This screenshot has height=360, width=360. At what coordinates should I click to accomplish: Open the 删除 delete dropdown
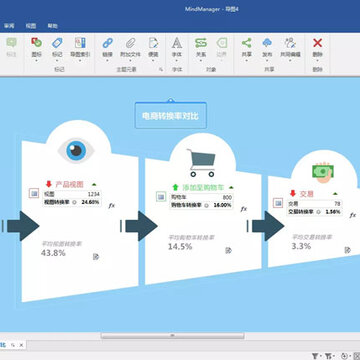317,61
